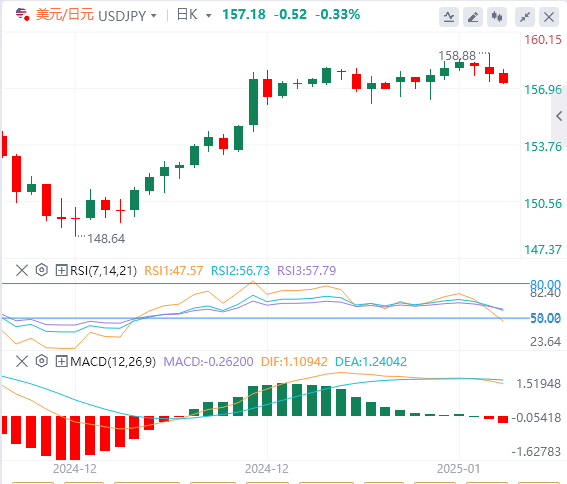The height and width of the screenshot is (484, 567).
Task: Remove the RSI indicator with X
Action: 22,270
